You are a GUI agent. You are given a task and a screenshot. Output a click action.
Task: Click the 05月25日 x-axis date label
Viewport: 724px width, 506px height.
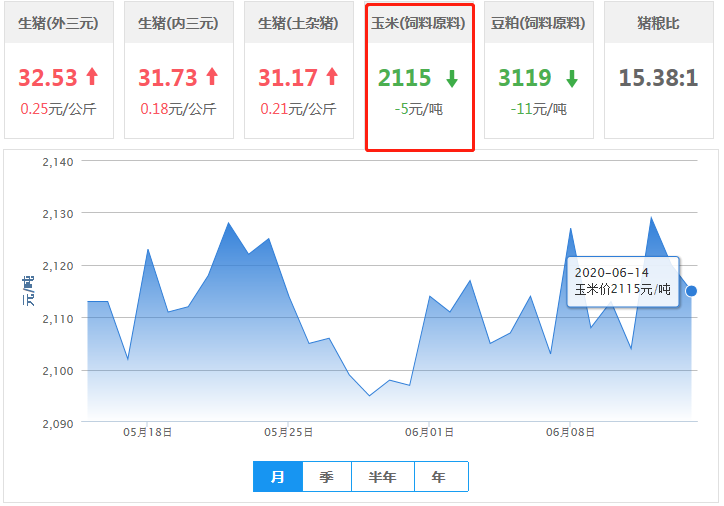[288, 433]
